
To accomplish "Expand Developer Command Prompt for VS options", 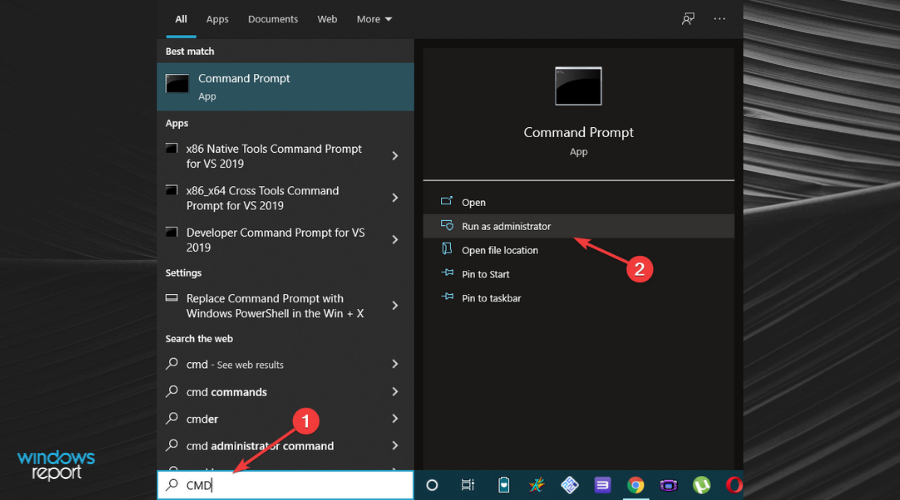I will [x=395, y=239].
